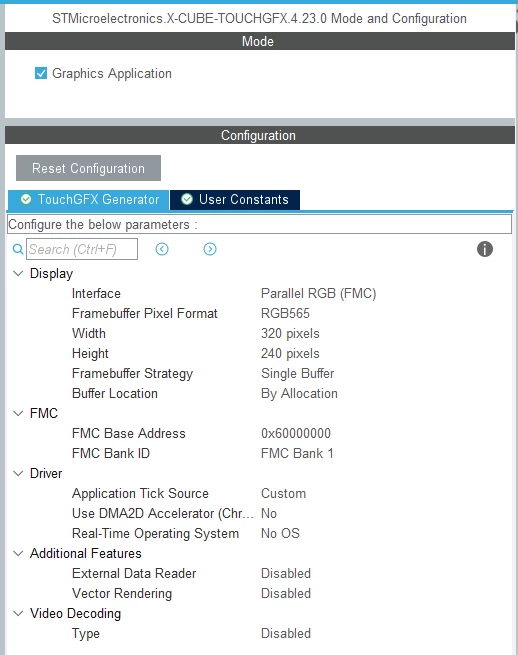The width and height of the screenshot is (518, 655).
Task: Switch to the TouchGFX Generator tab
Action: pyautogui.click(x=88, y=200)
